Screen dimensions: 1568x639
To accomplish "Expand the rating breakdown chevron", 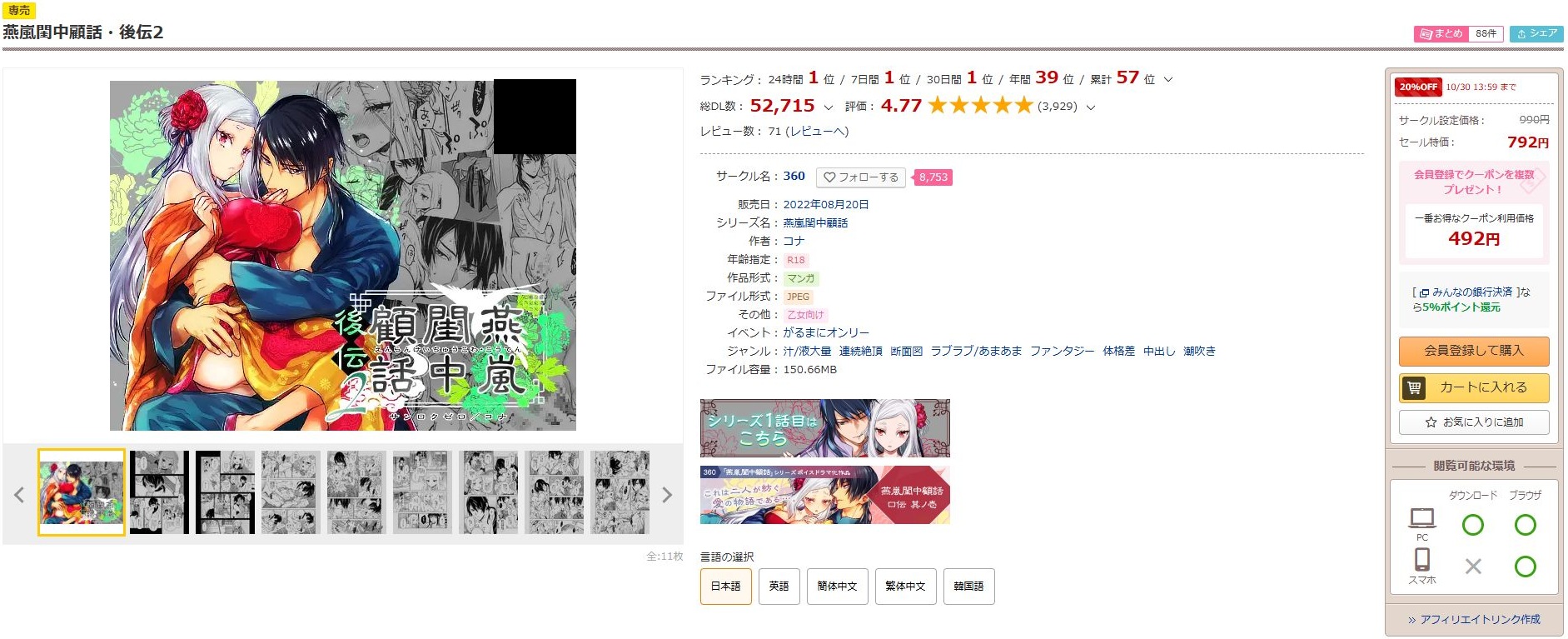I will (1091, 107).
